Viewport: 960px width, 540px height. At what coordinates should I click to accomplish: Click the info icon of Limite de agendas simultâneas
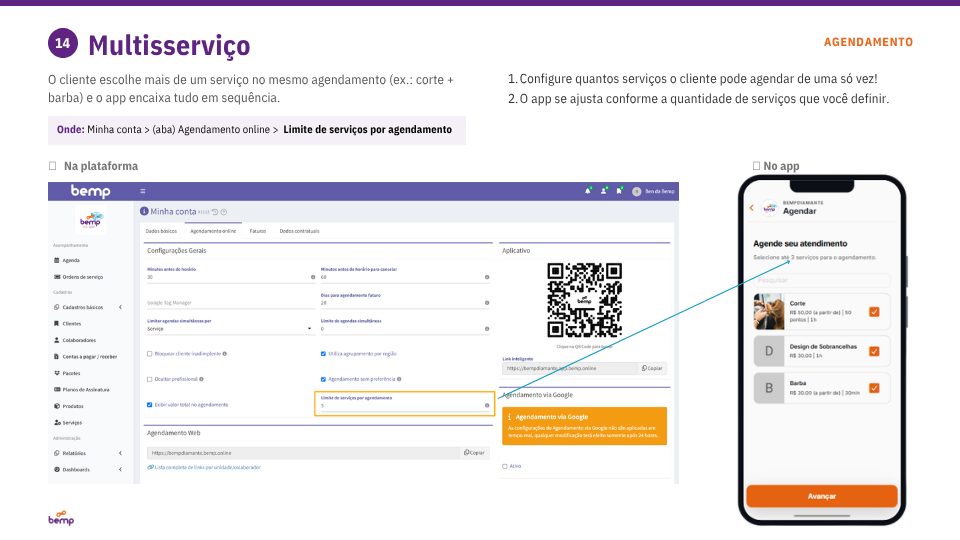tap(487, 329)
